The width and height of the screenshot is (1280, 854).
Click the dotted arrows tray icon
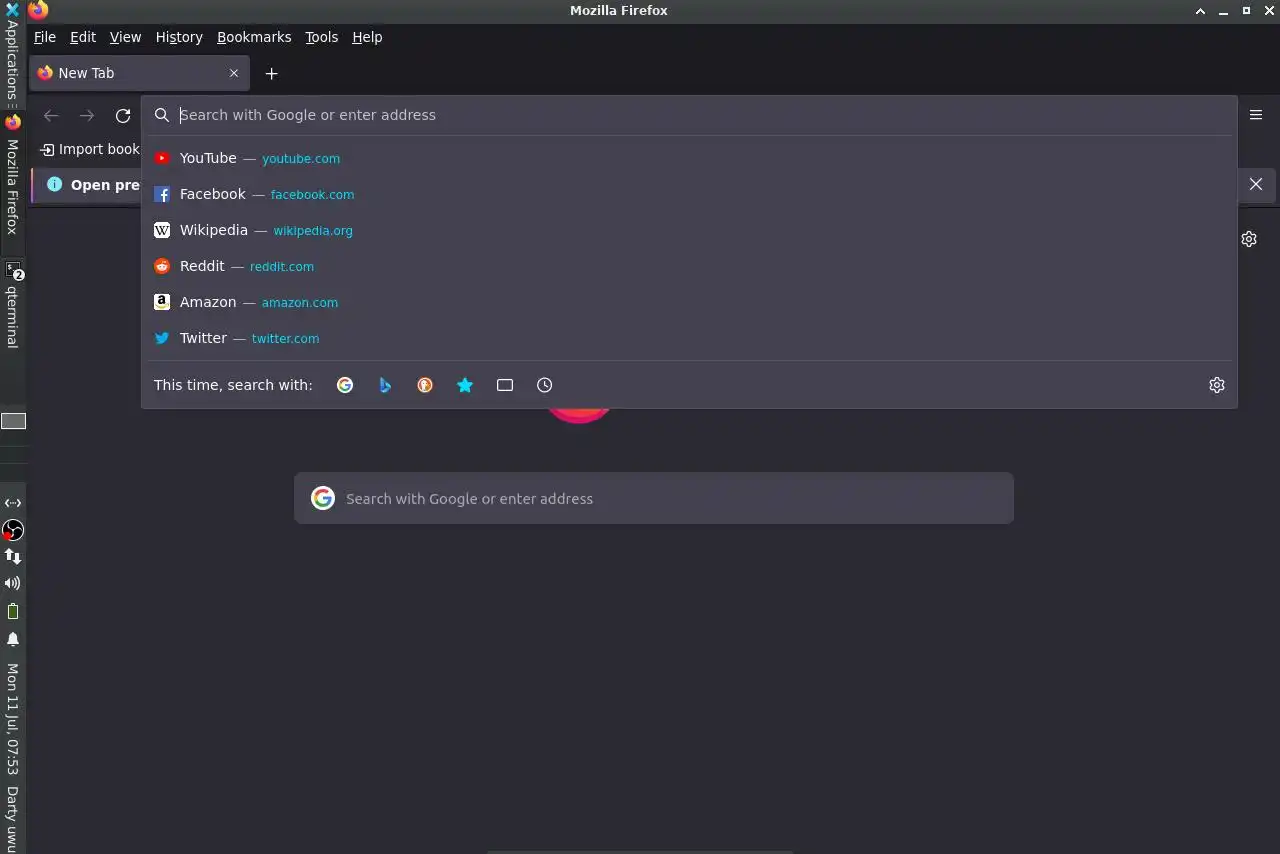(x=13, y=503)
